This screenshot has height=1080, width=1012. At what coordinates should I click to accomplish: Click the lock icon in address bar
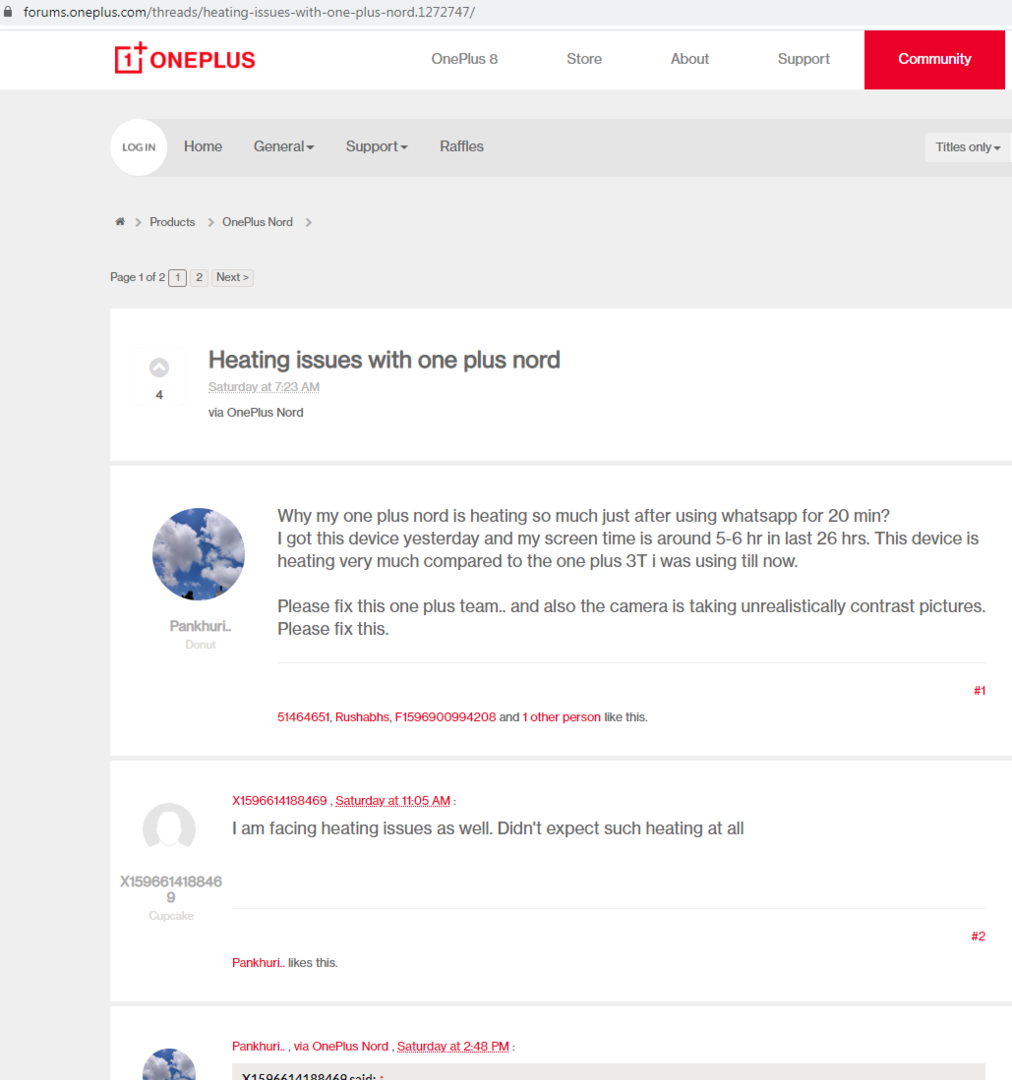pos(8,12)
